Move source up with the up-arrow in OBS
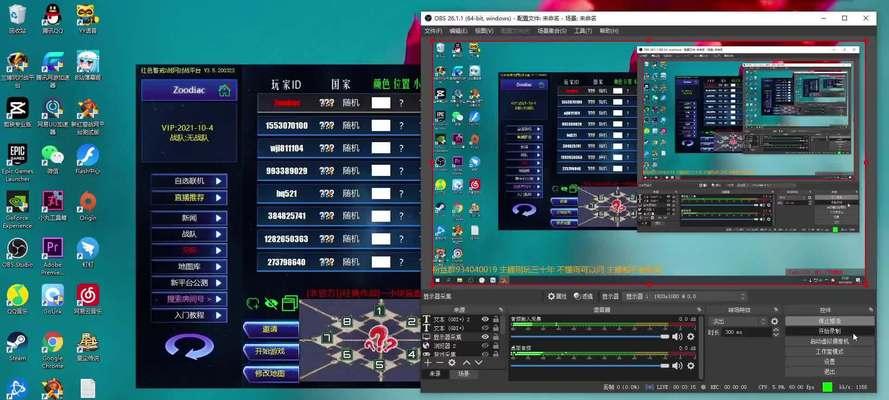Viewport: 889px width, 400px height. (x=467, y=363)
